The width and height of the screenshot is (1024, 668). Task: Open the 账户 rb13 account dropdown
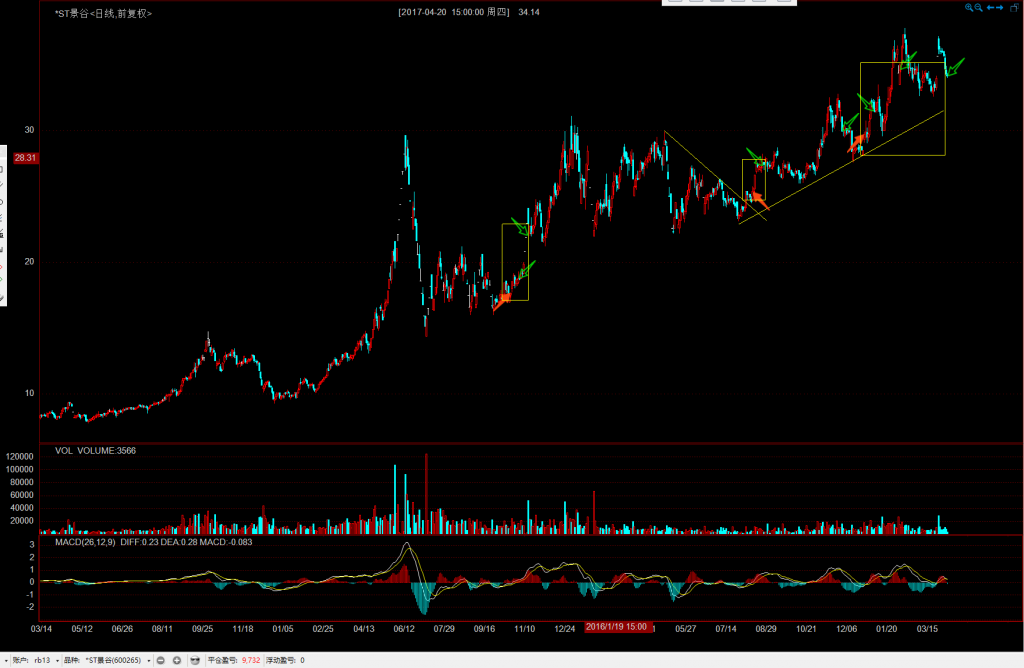pyautogui.click(x=45, y=660)
